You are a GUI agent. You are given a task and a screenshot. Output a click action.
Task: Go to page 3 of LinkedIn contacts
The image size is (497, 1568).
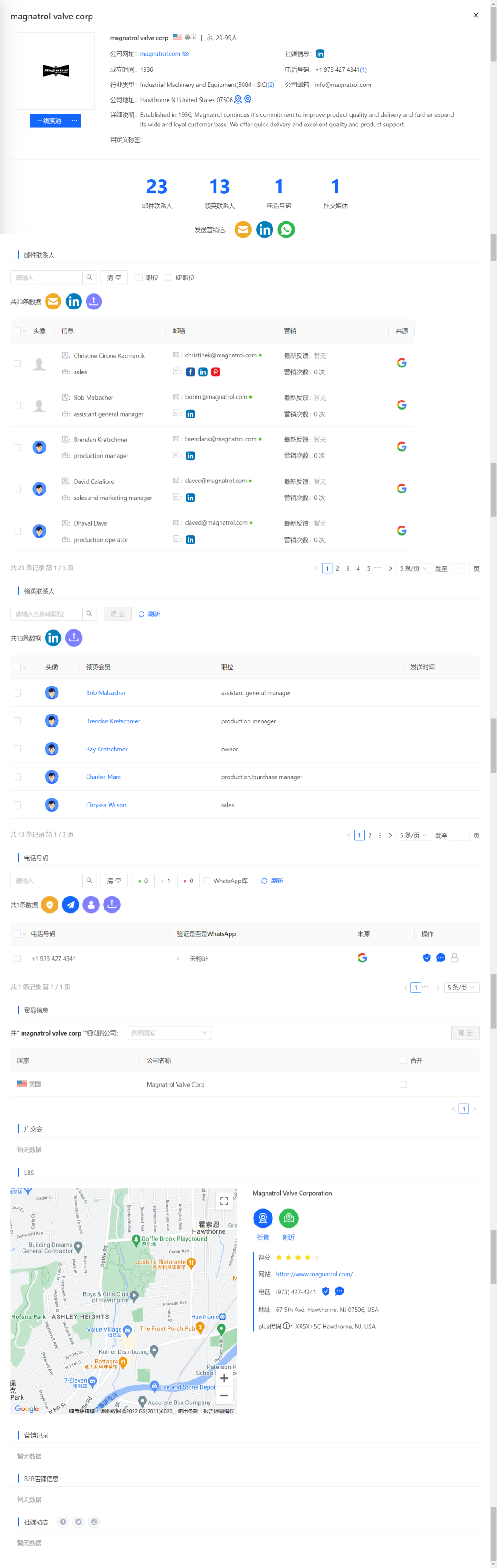[x=380, y=835]
